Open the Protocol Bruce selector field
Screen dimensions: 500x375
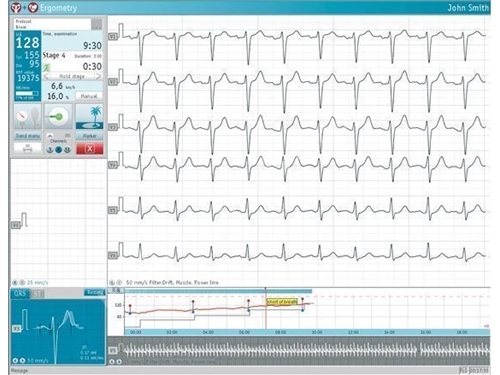[x=52, y=24]
